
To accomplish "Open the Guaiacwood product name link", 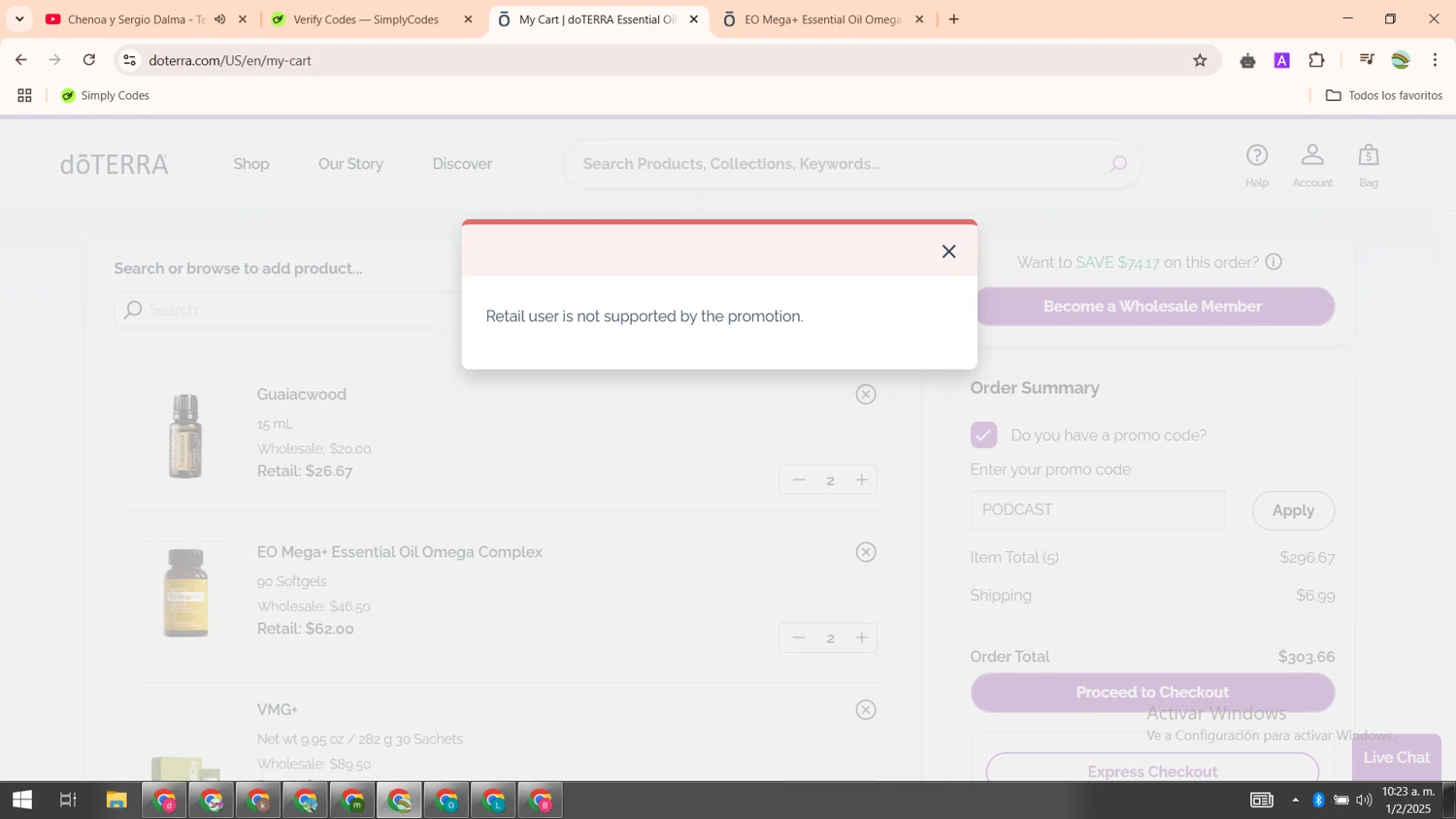I will click(302, 394).
